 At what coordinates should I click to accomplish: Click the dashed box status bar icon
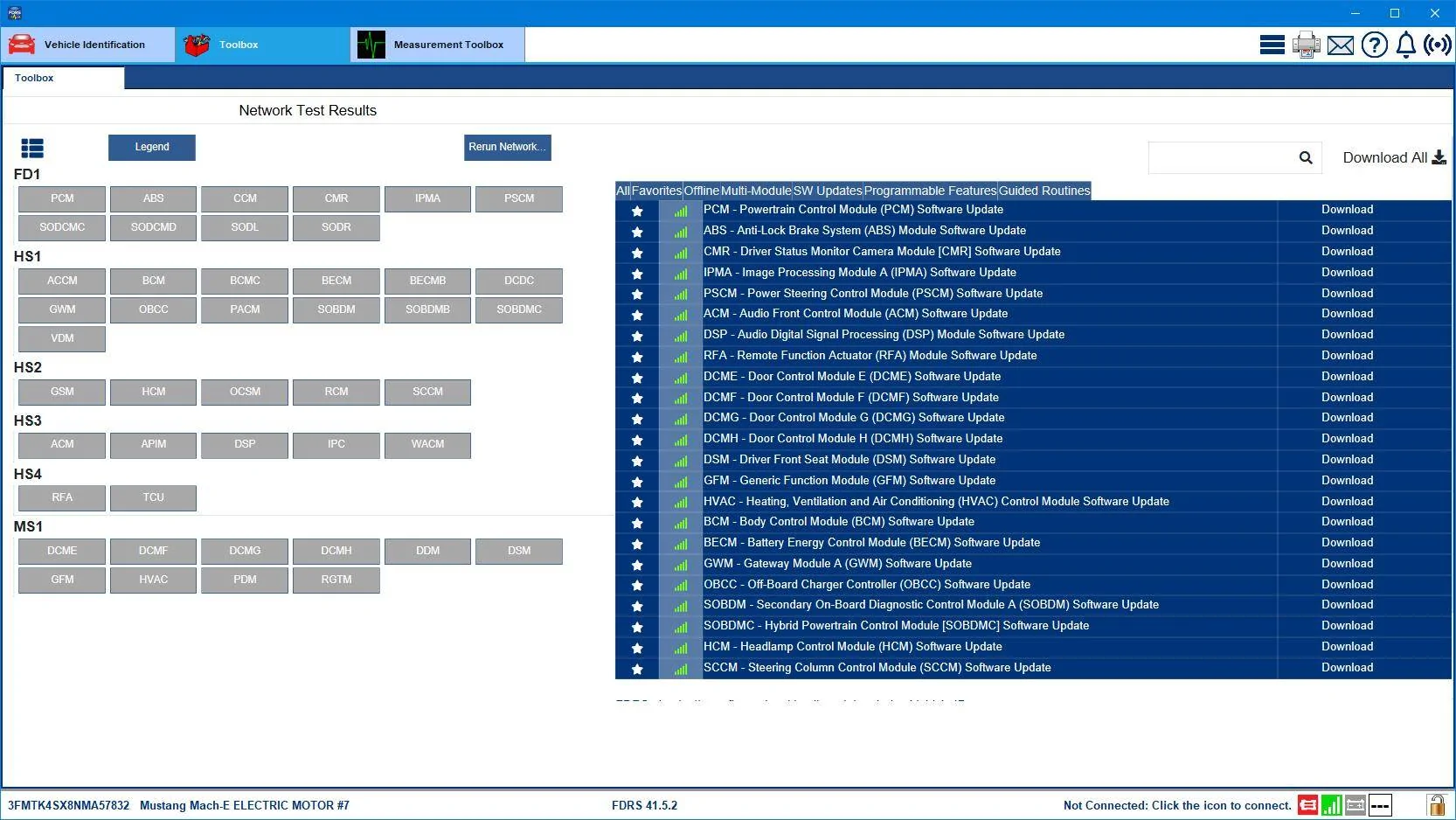click(1380, 805)
